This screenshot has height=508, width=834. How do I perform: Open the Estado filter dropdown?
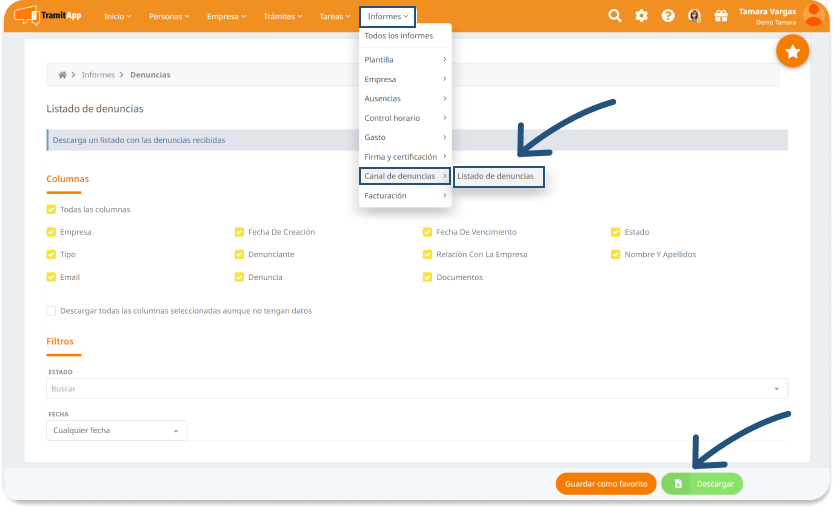coord(417,388)
